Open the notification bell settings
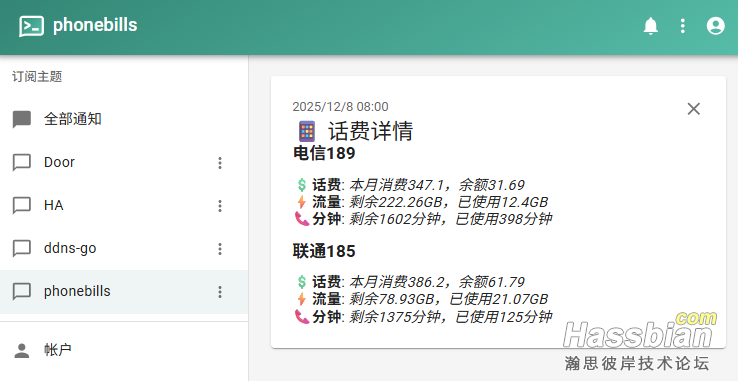 click(x=650, y=25)
